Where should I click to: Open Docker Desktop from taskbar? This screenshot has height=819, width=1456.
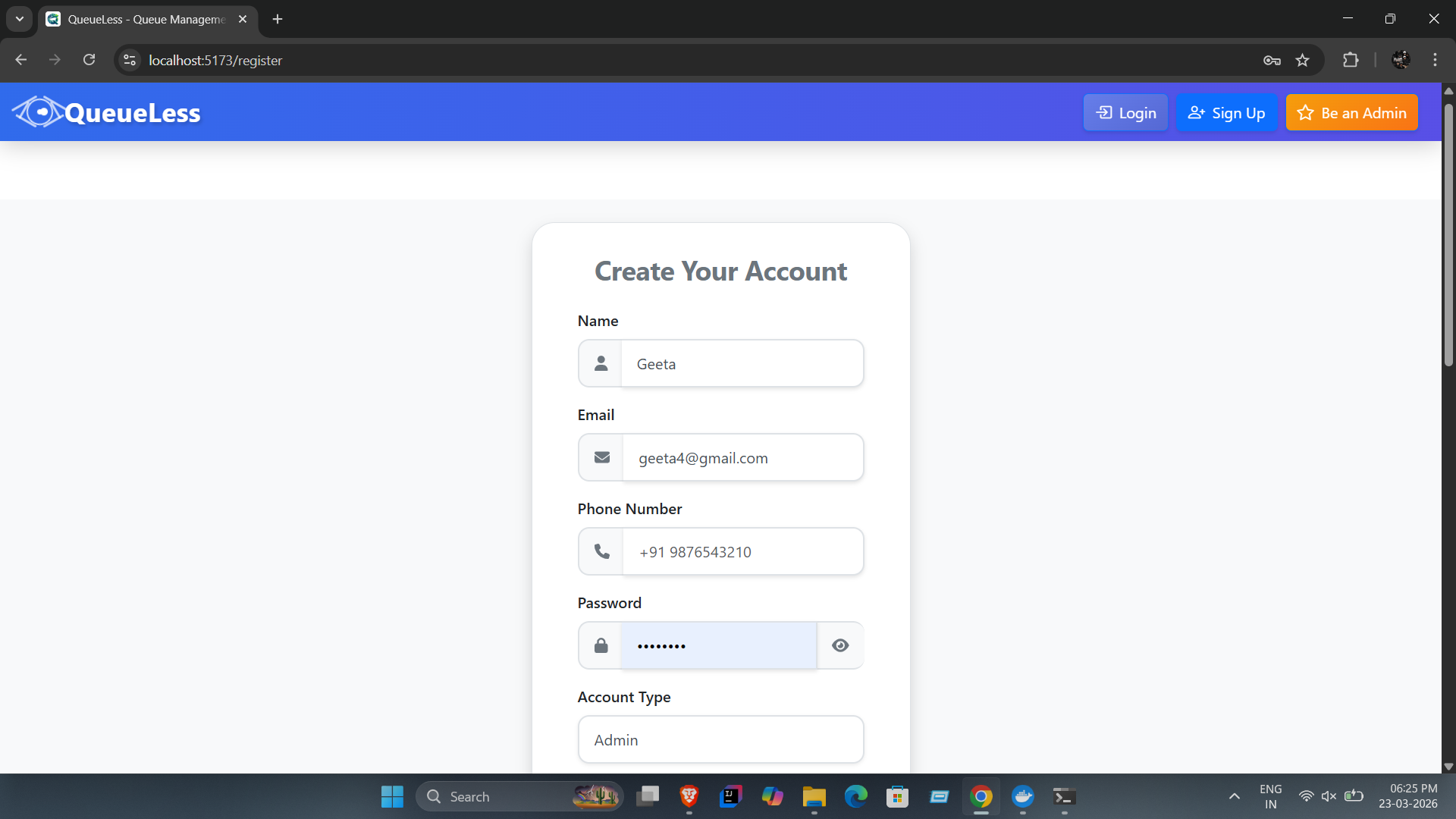[1023, 796]
